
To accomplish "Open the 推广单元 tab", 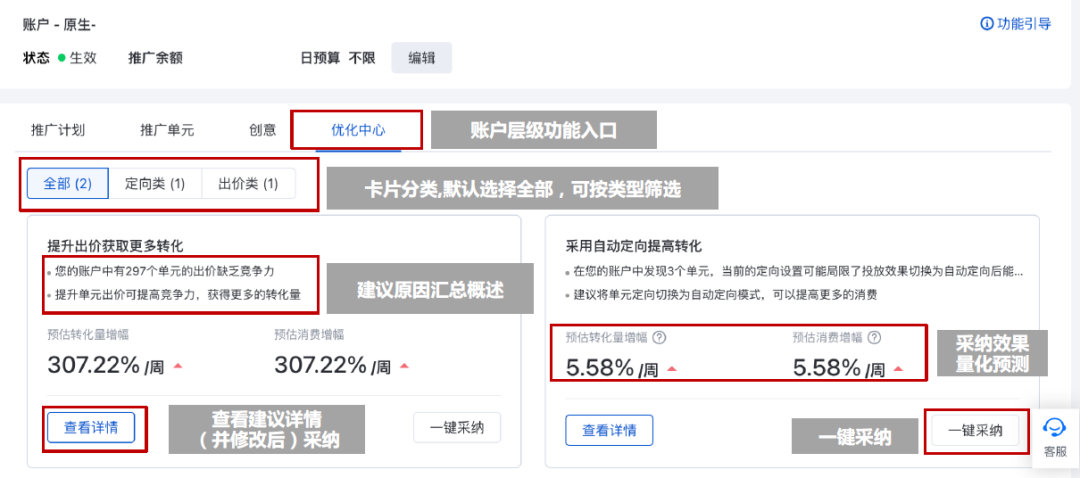I will coord(167,130).
